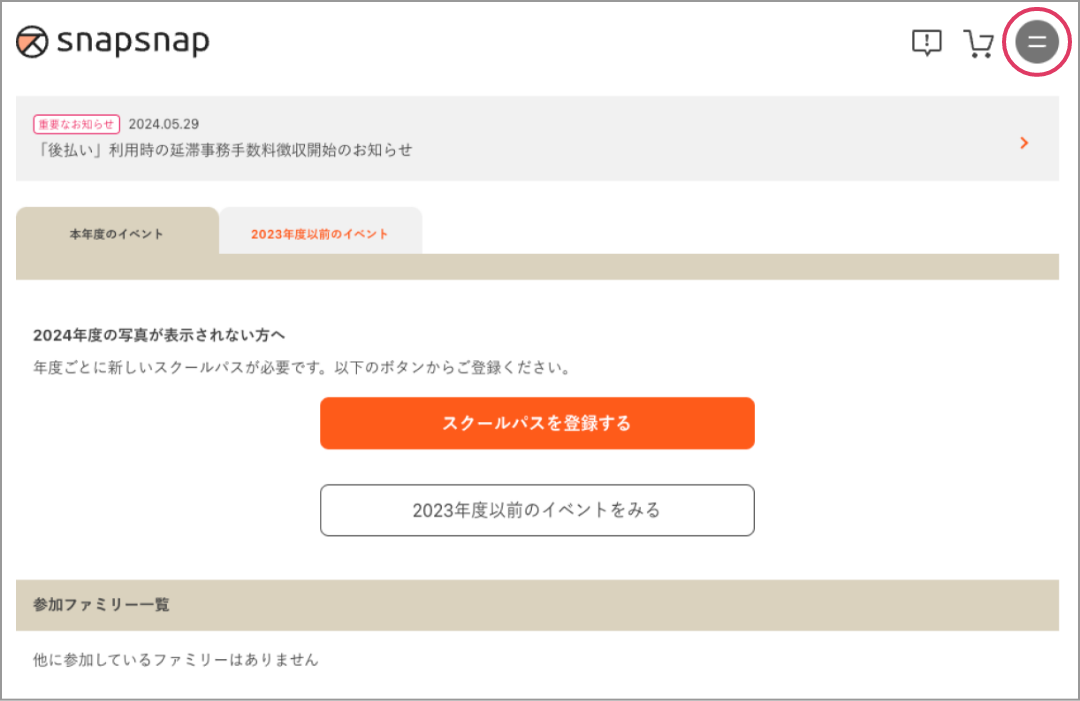
Task: Switch to the 本年度のイベント tab
Action: pyautogui.click(x=117, y=233)
